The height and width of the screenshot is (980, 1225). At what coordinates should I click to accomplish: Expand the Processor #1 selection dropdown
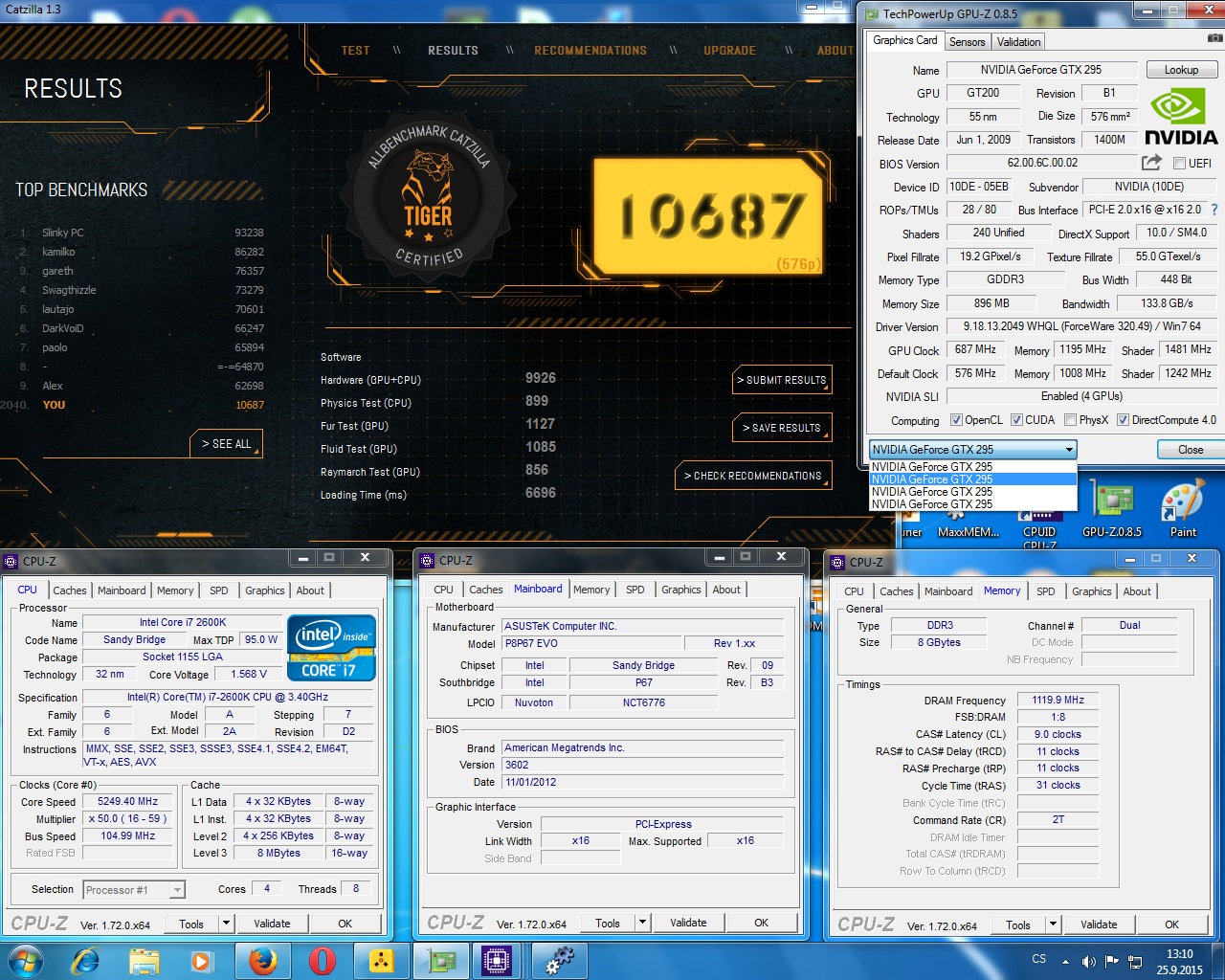pyautogui.click(x=177, y=890)
